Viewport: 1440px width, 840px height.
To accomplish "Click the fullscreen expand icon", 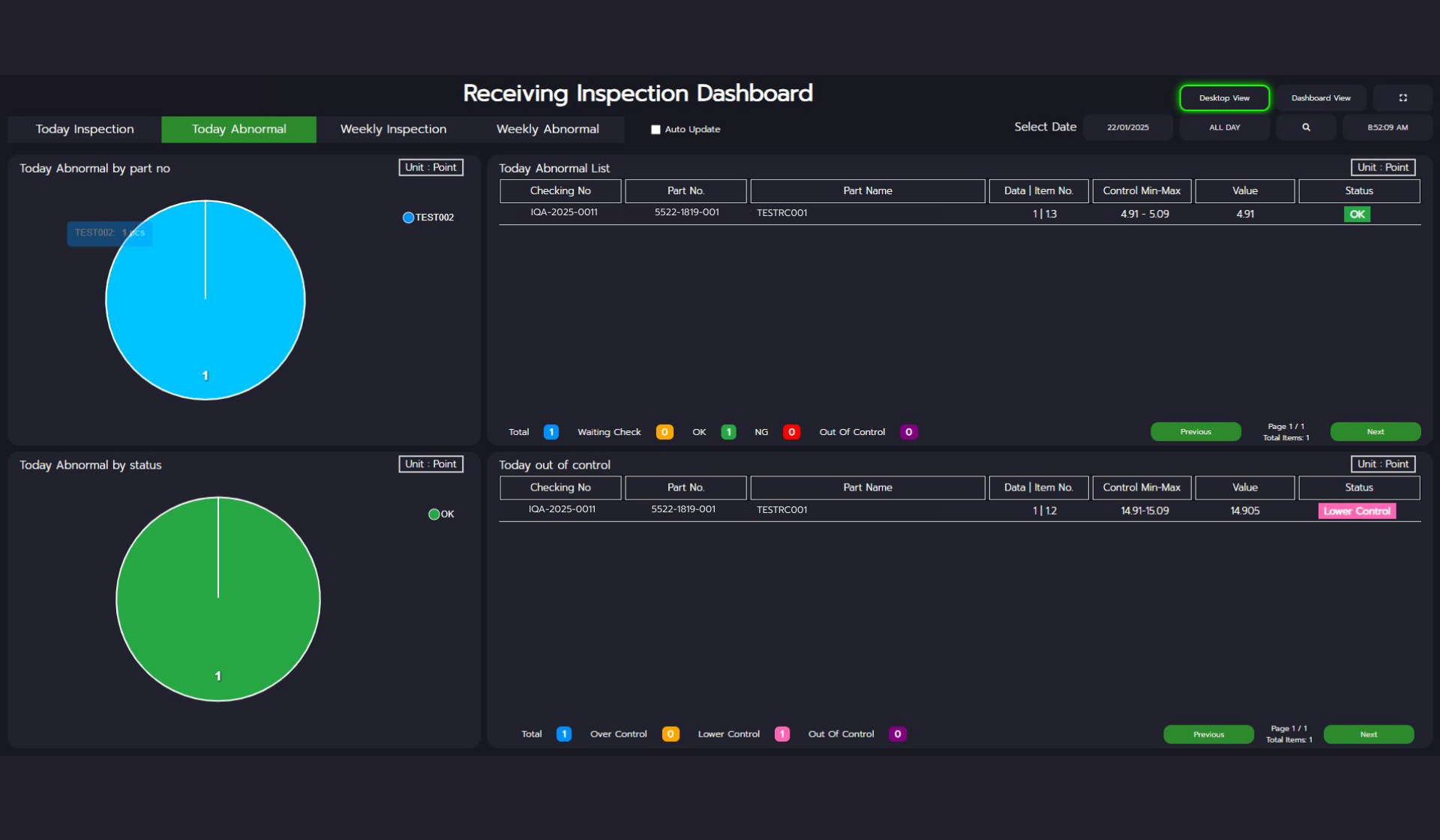I will pos(1402,97).
